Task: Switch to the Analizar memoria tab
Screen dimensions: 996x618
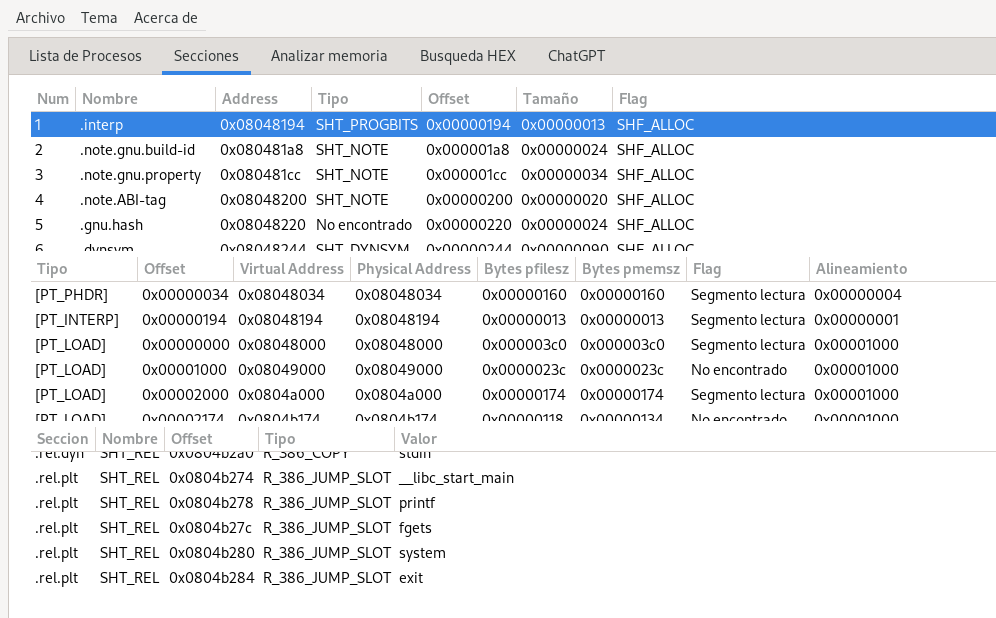Action: click(329, 56)
